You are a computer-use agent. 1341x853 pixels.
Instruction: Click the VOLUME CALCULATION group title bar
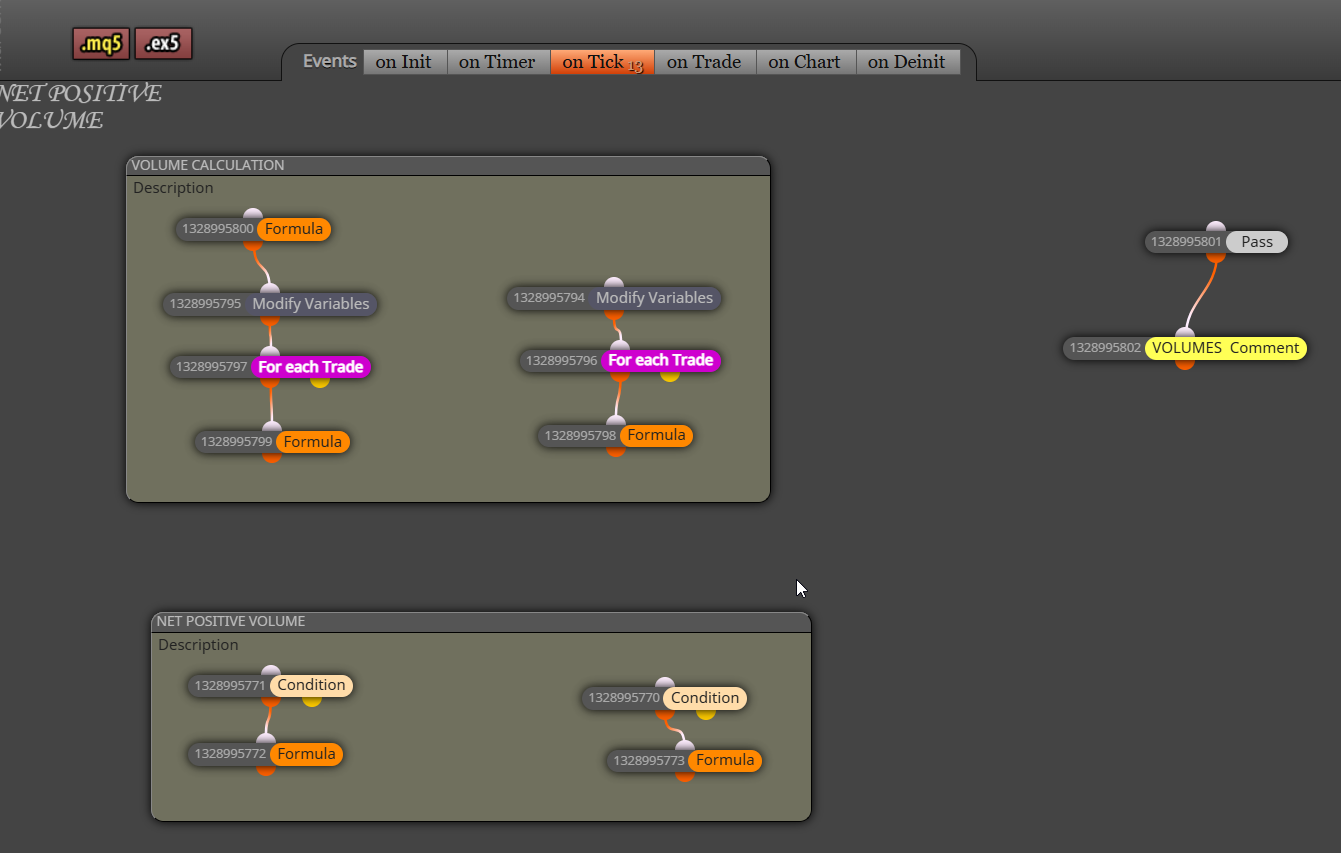click(448, 165)
